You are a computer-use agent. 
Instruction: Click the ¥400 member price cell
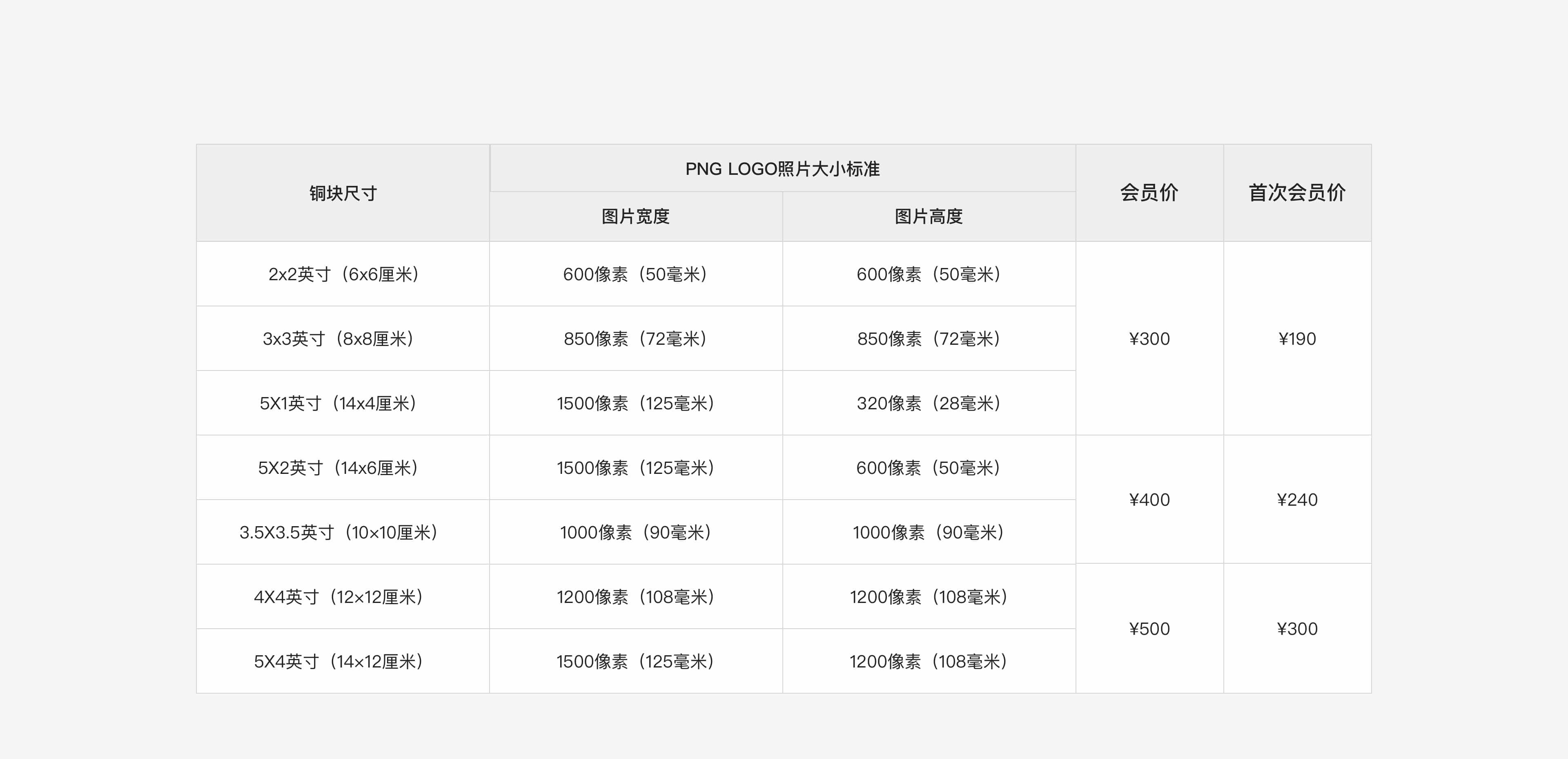coord(1149,500)
